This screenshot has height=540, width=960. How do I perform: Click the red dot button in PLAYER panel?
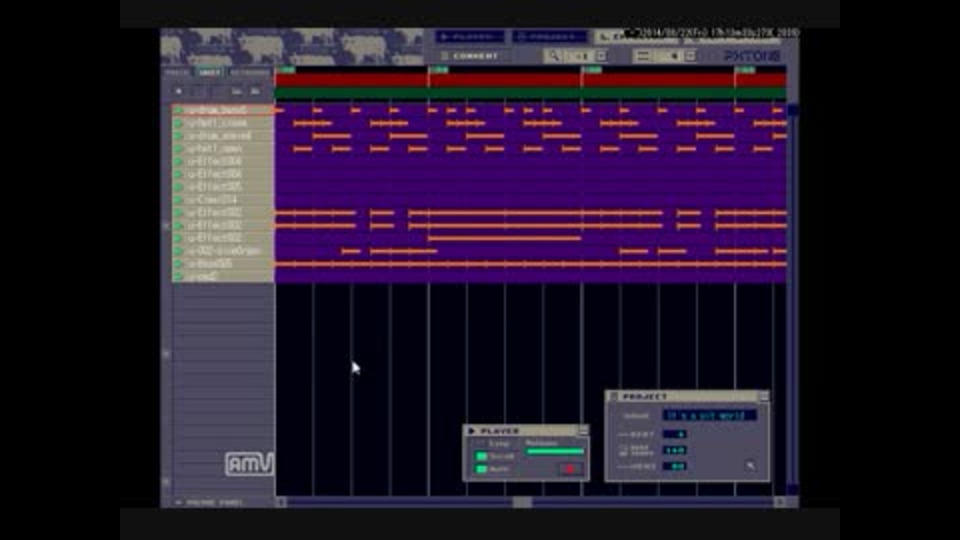pos(570,469)
